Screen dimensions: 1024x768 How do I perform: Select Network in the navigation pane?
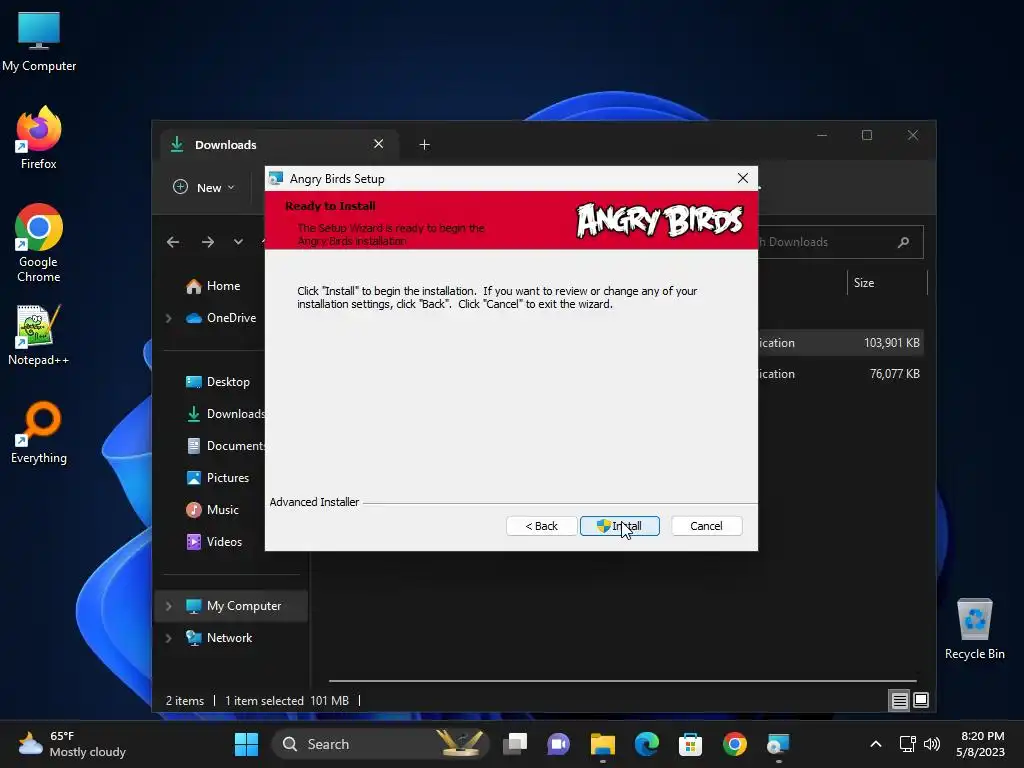(219, 638)
